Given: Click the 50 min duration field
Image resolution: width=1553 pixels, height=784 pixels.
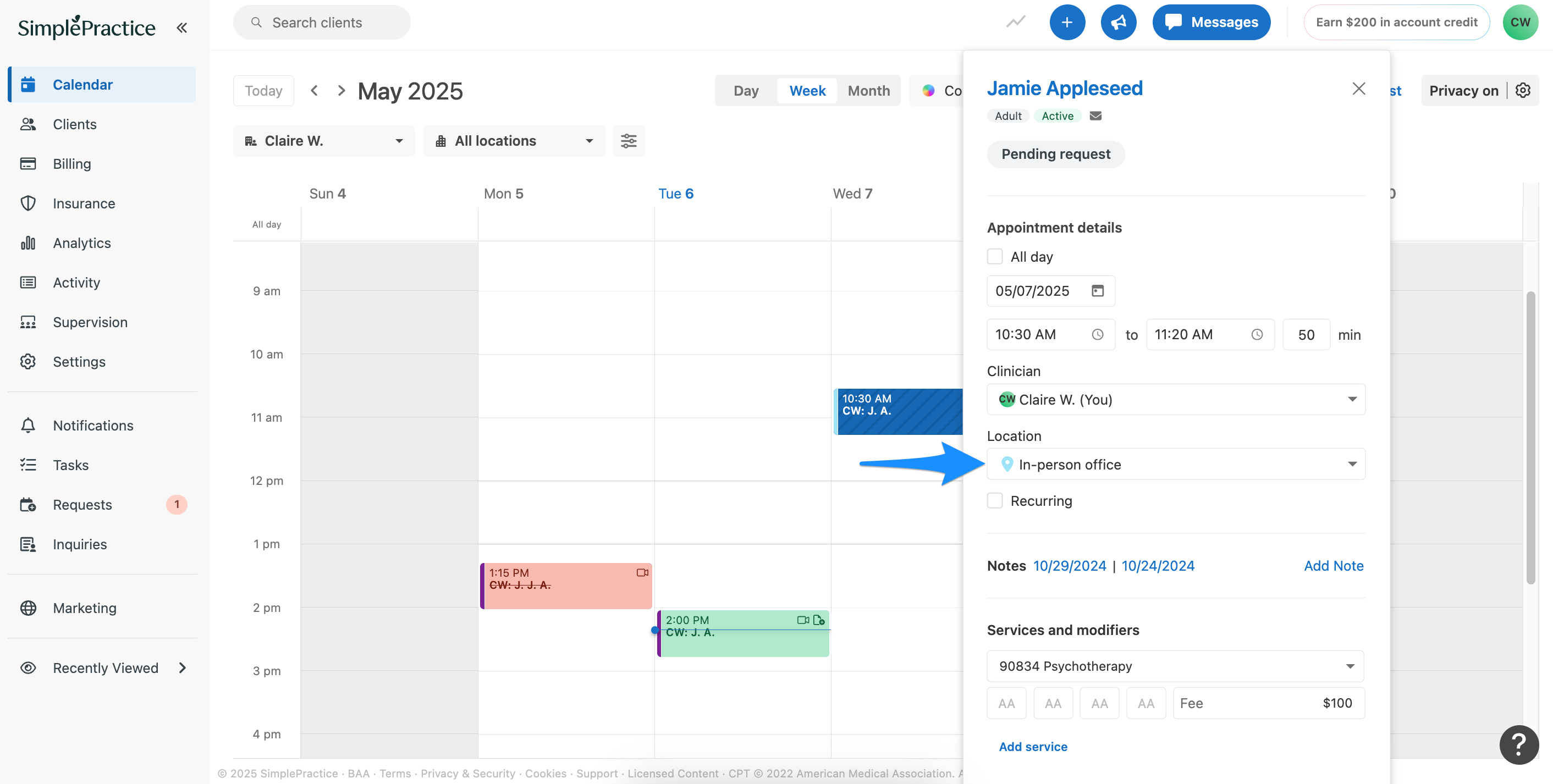Looking at the screenshot, I should 1306,334.
